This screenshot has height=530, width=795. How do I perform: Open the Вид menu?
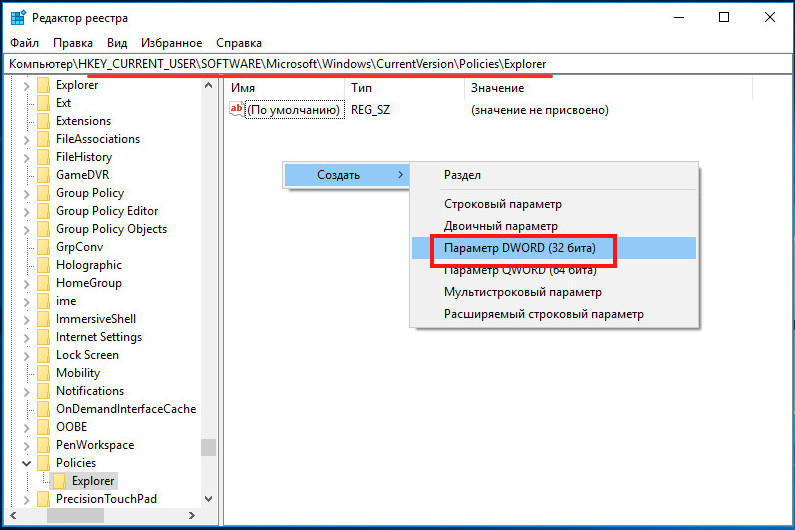(x=117, y=43)
